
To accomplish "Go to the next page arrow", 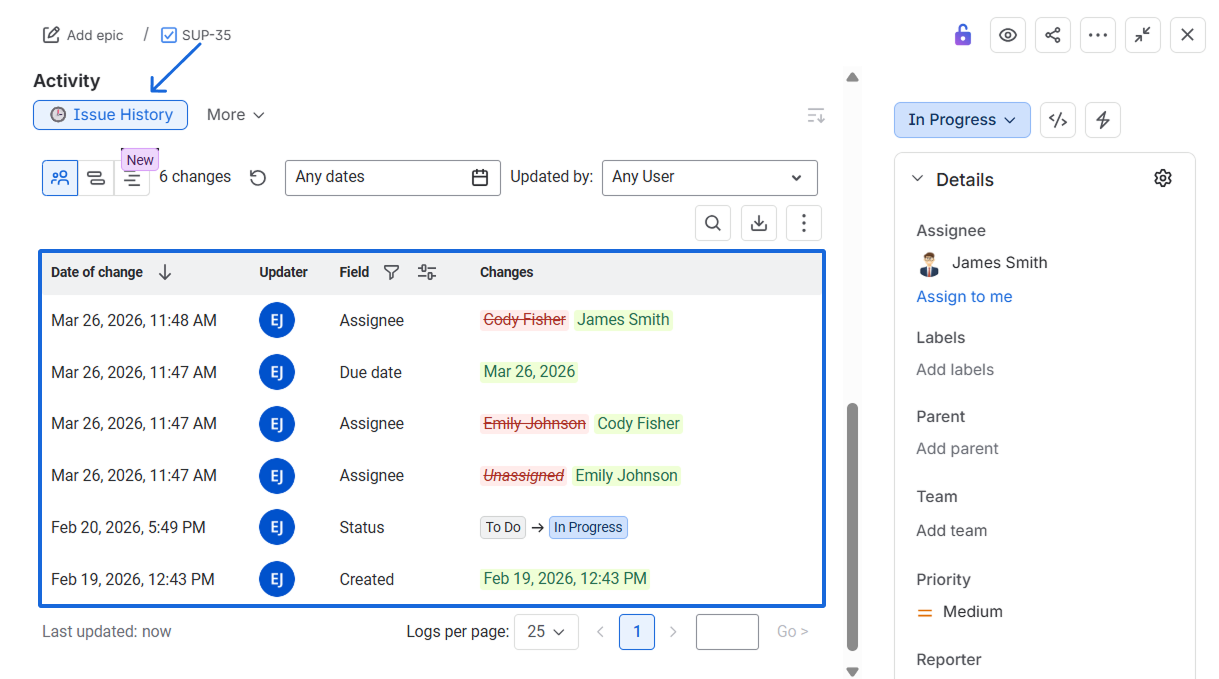I will [673, 632].
